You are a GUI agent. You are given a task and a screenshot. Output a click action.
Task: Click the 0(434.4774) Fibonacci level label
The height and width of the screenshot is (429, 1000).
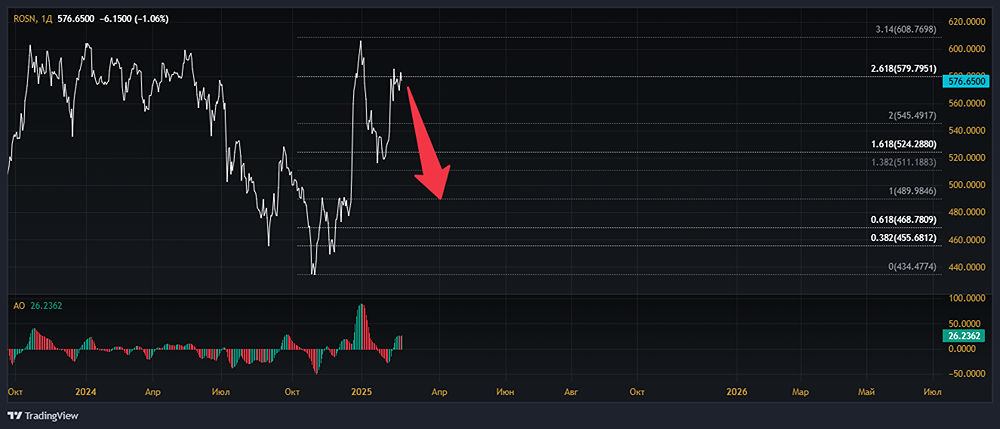pos(913,267)
